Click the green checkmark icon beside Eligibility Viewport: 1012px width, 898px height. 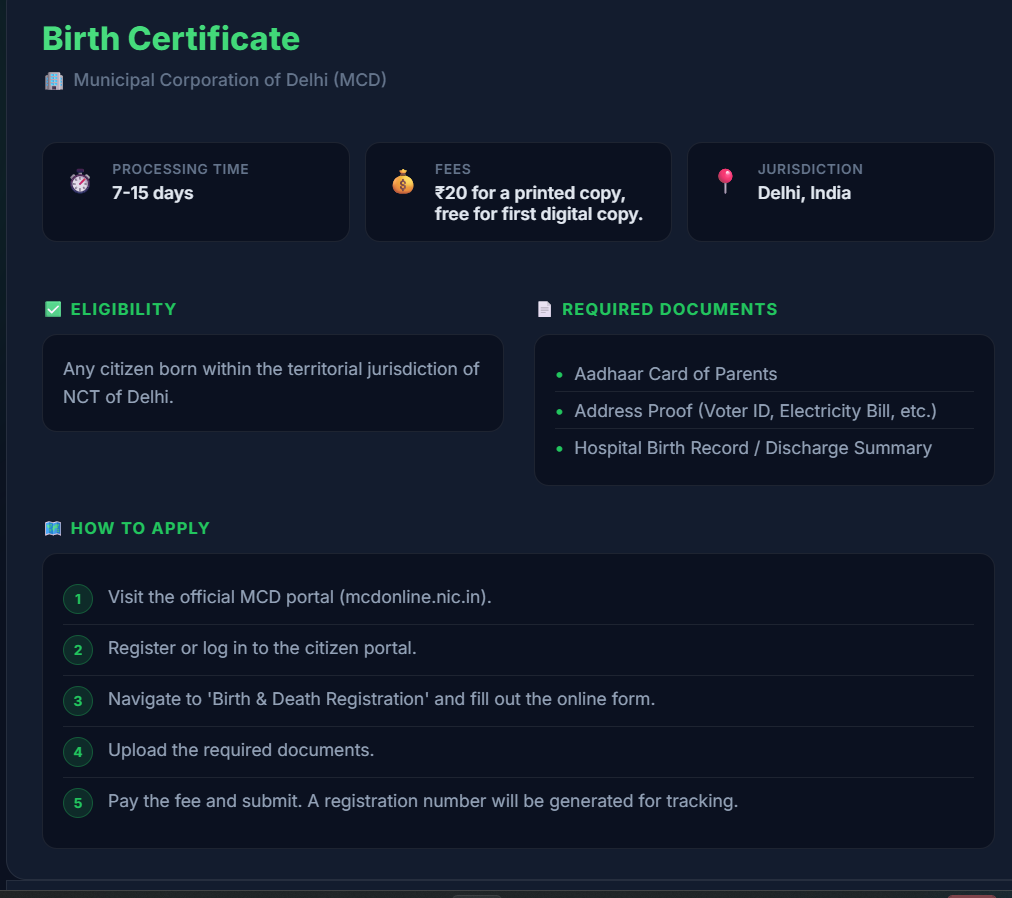[53, 309]
